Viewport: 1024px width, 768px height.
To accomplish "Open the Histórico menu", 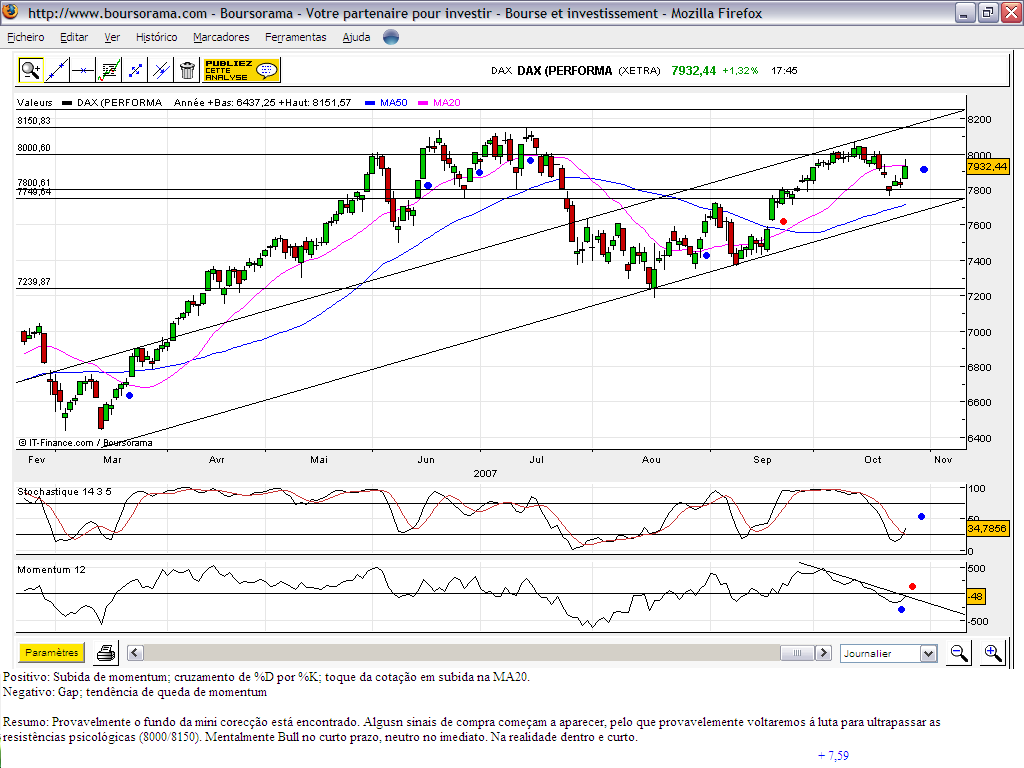I will [x=156, y=37].
